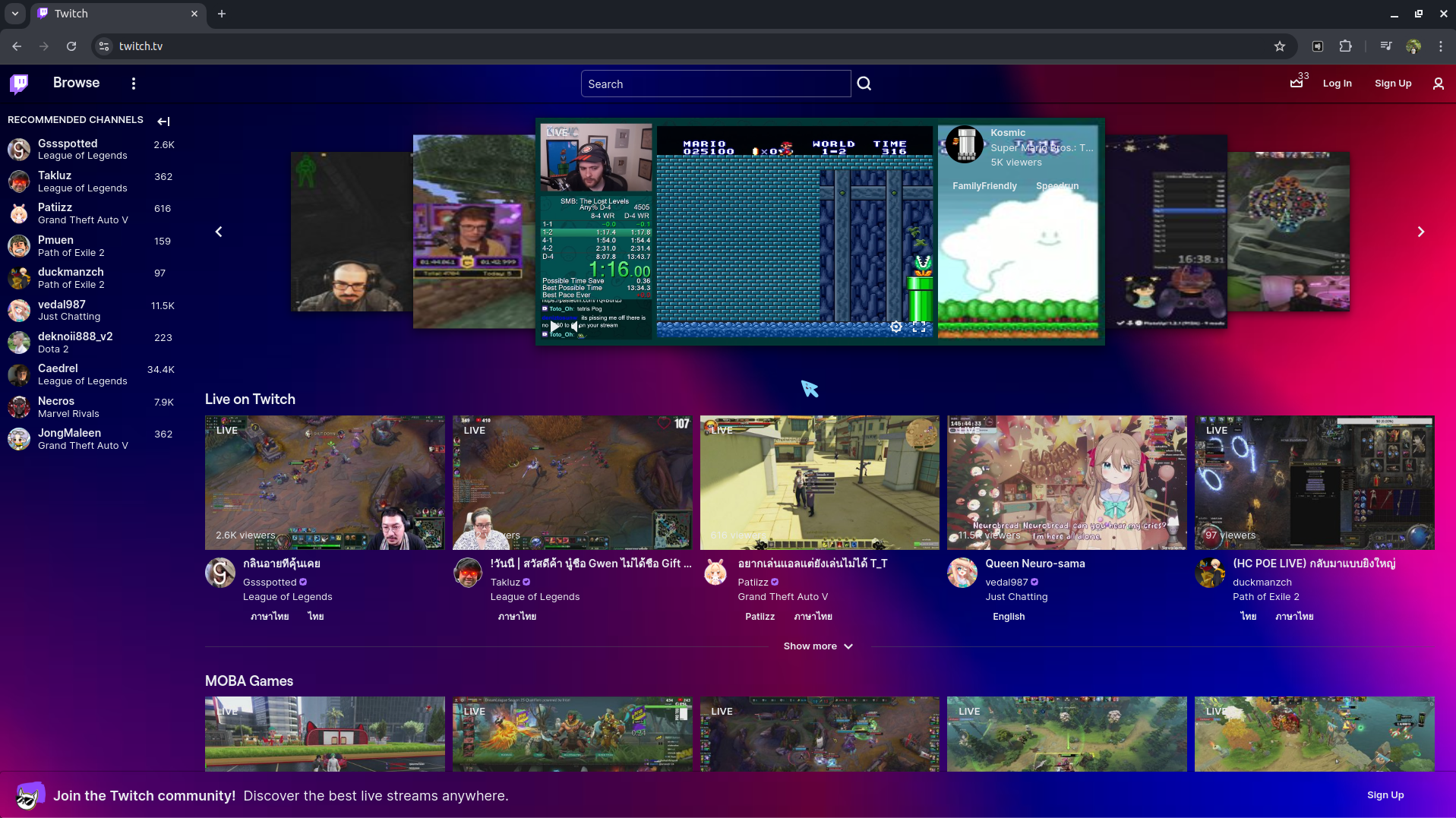
Task: Collapse the Recommended Channels sidebar
Action: point(163,122)
